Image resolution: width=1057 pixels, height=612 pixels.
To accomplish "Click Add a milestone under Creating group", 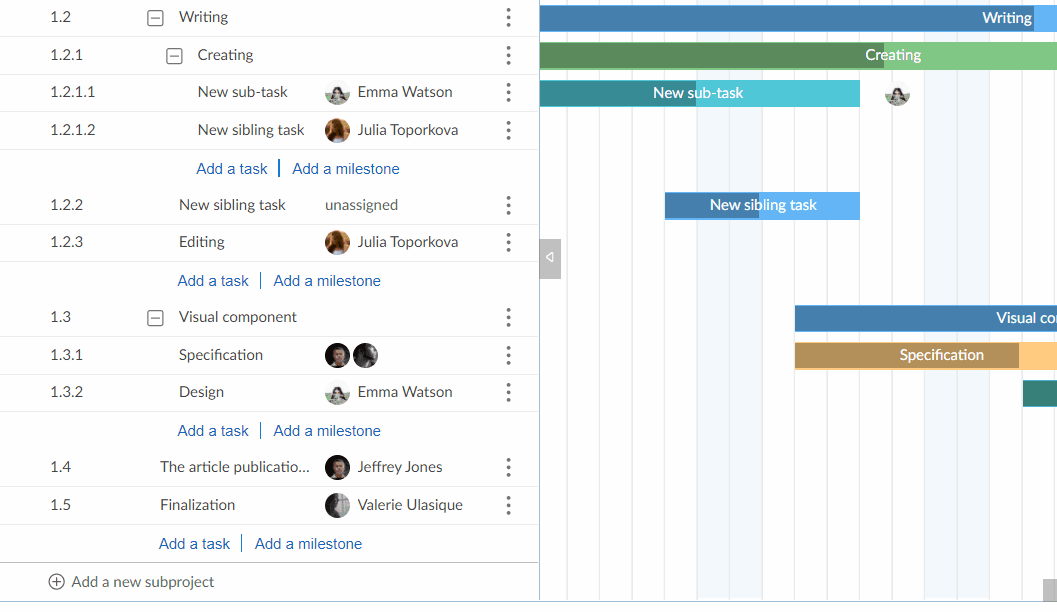I will coord(346,169).
